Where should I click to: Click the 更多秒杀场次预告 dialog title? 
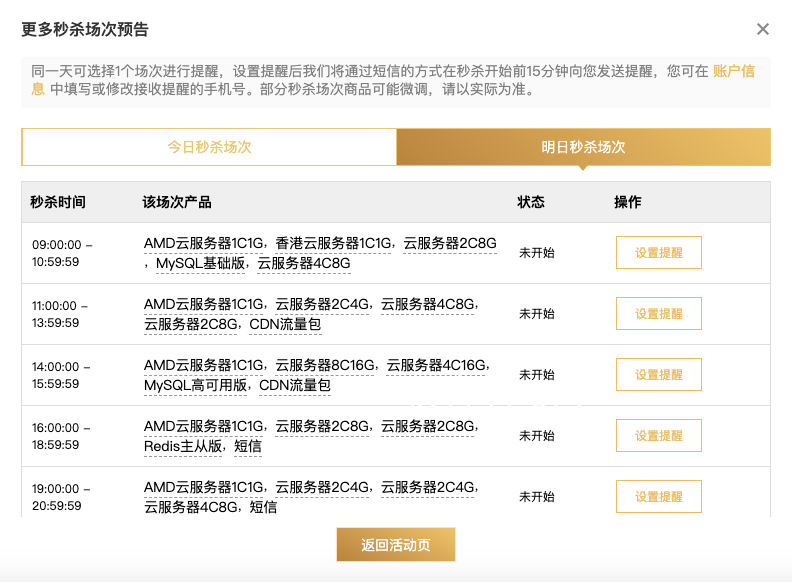pyautogui.click(x=85, y=29)
